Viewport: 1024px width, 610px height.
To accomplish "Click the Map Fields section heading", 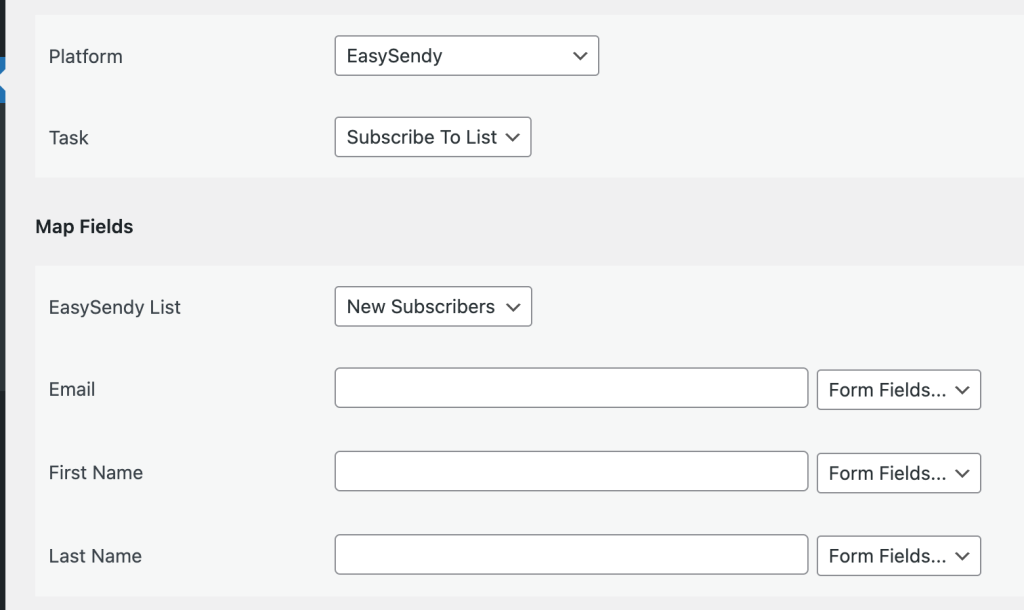I will 84,226.
